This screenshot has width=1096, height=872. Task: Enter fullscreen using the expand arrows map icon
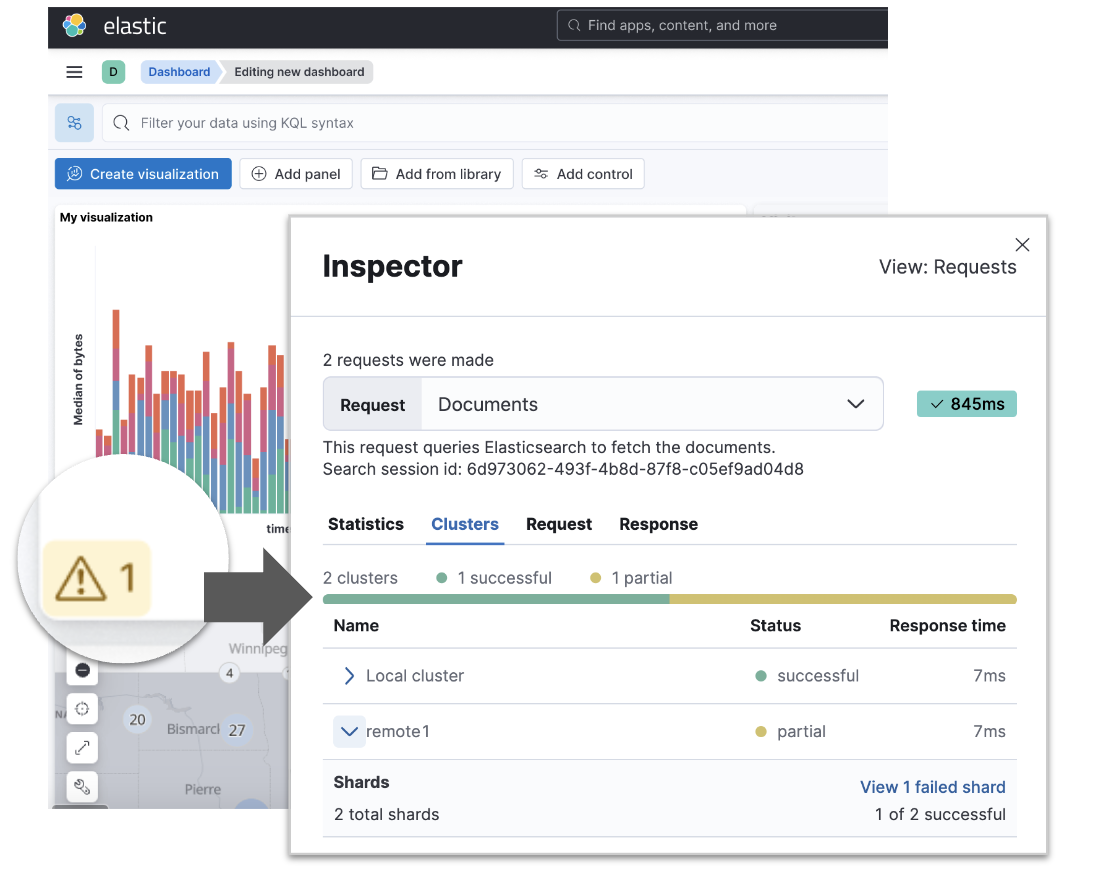pyautogui.click(x=82, y=748)
